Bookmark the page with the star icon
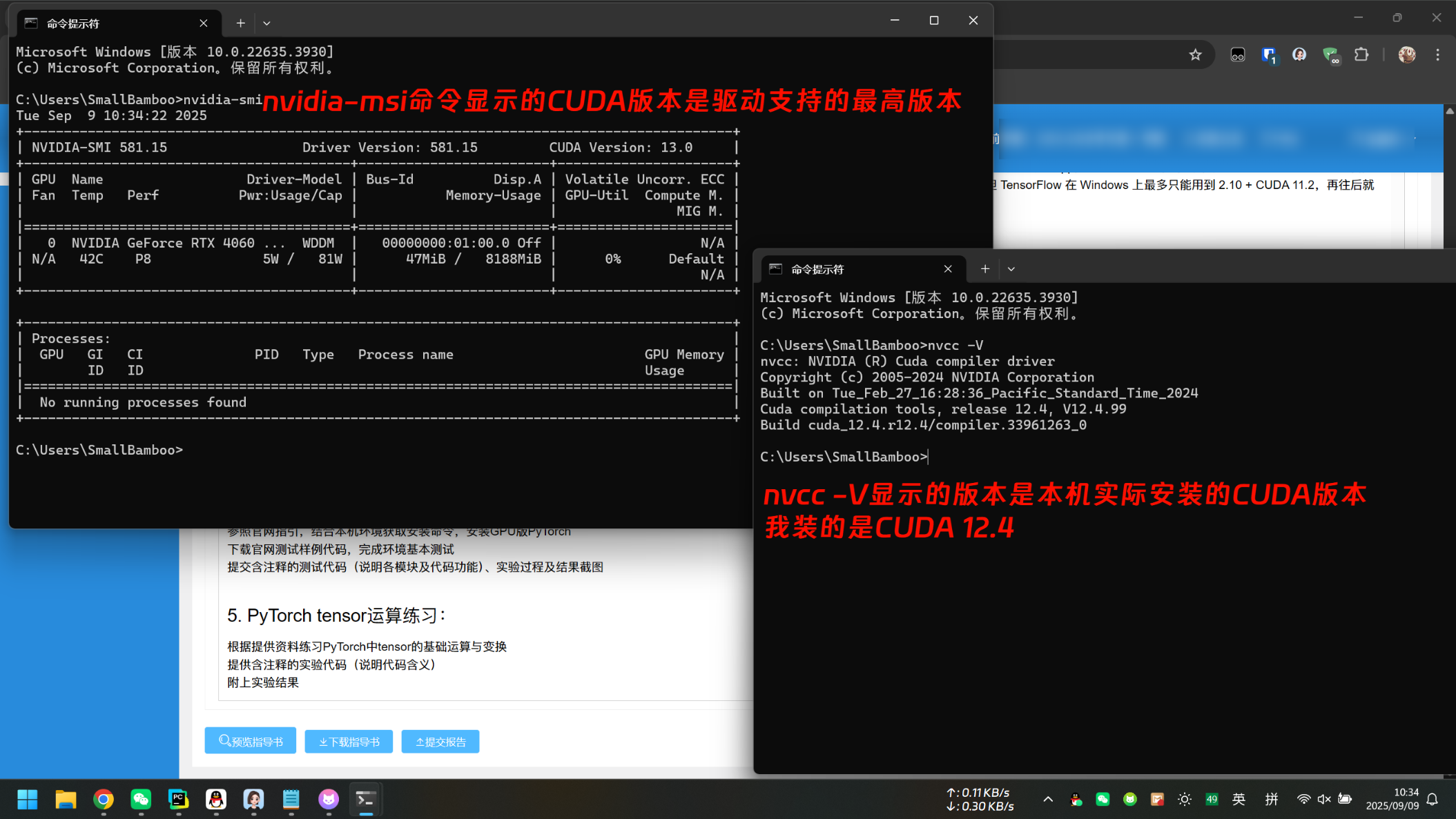Viewport: 1456px width, 819px height. point(1196,55)
